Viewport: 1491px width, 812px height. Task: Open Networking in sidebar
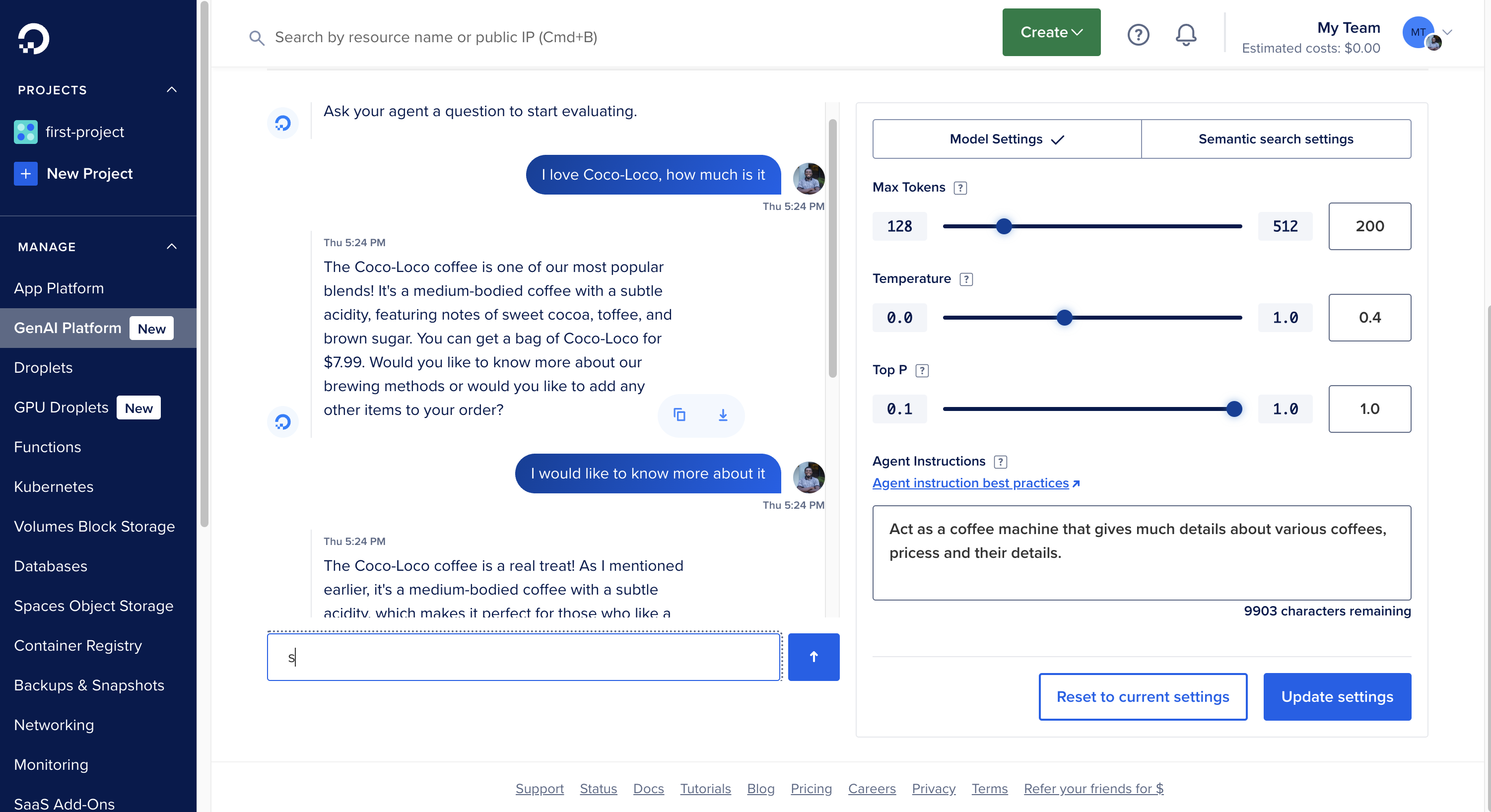(53, 725)
